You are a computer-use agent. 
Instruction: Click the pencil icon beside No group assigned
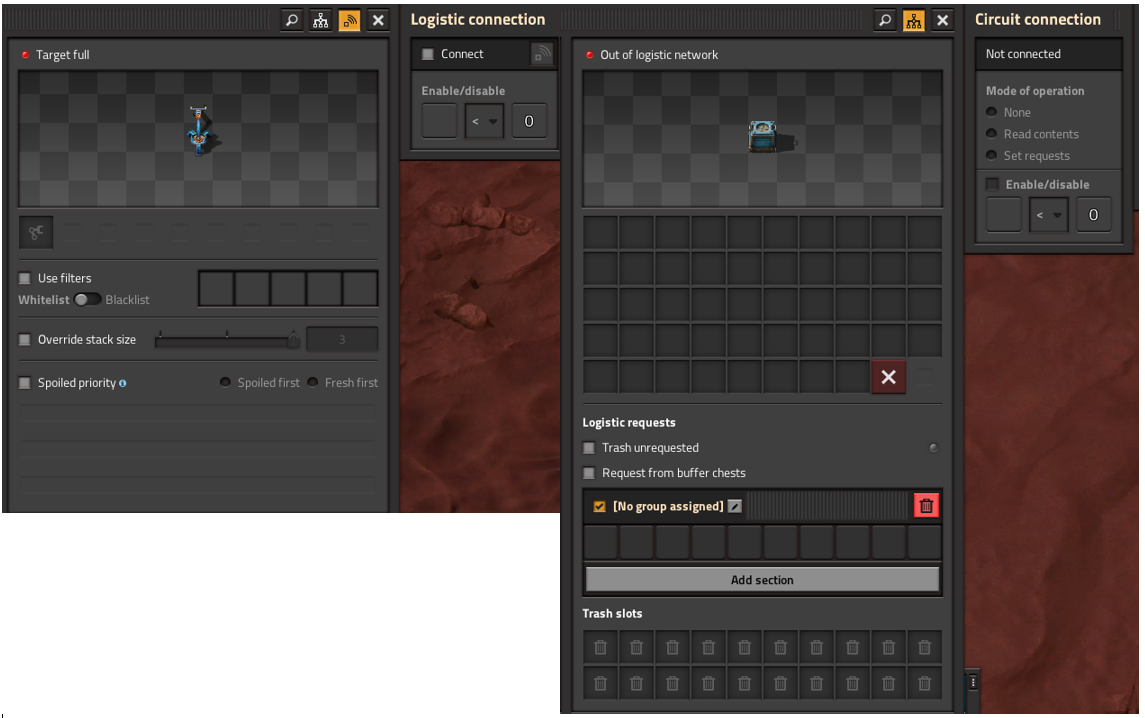[735, 506]
